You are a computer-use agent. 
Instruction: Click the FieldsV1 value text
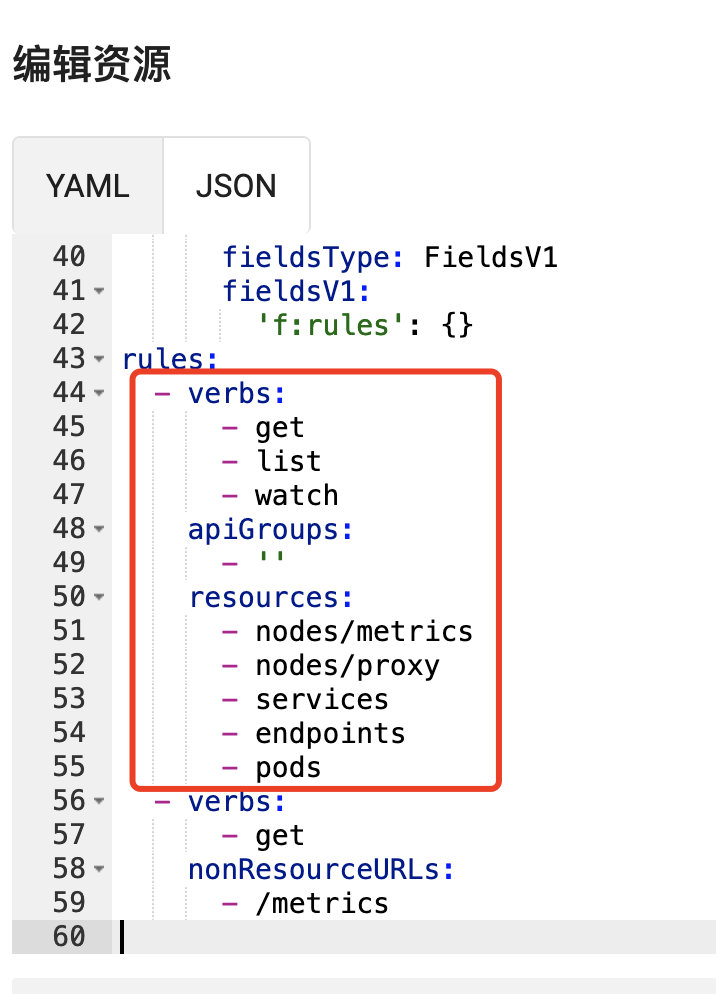click(x=490, y=256)
